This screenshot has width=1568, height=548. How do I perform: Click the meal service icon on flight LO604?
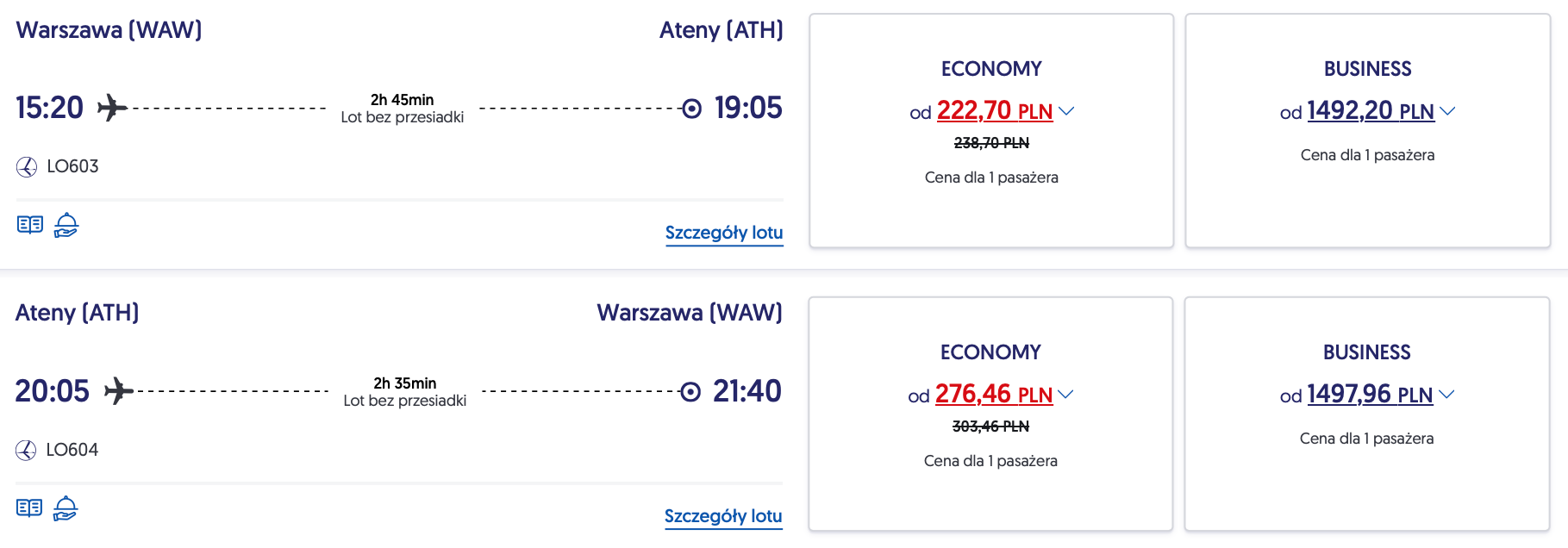(x=66, y=508)
